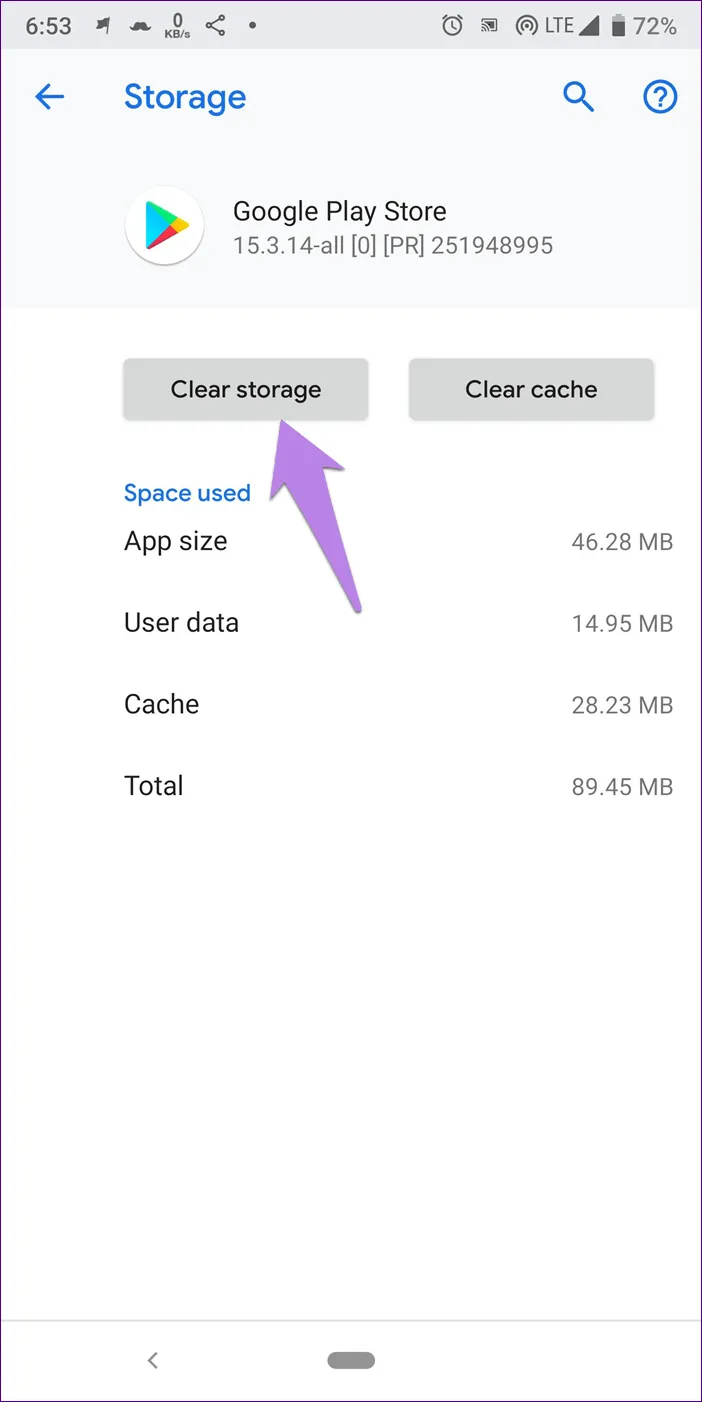702x1402 pixels.
Task: Select the Total storage row
Action: click(x=398, y=786)
